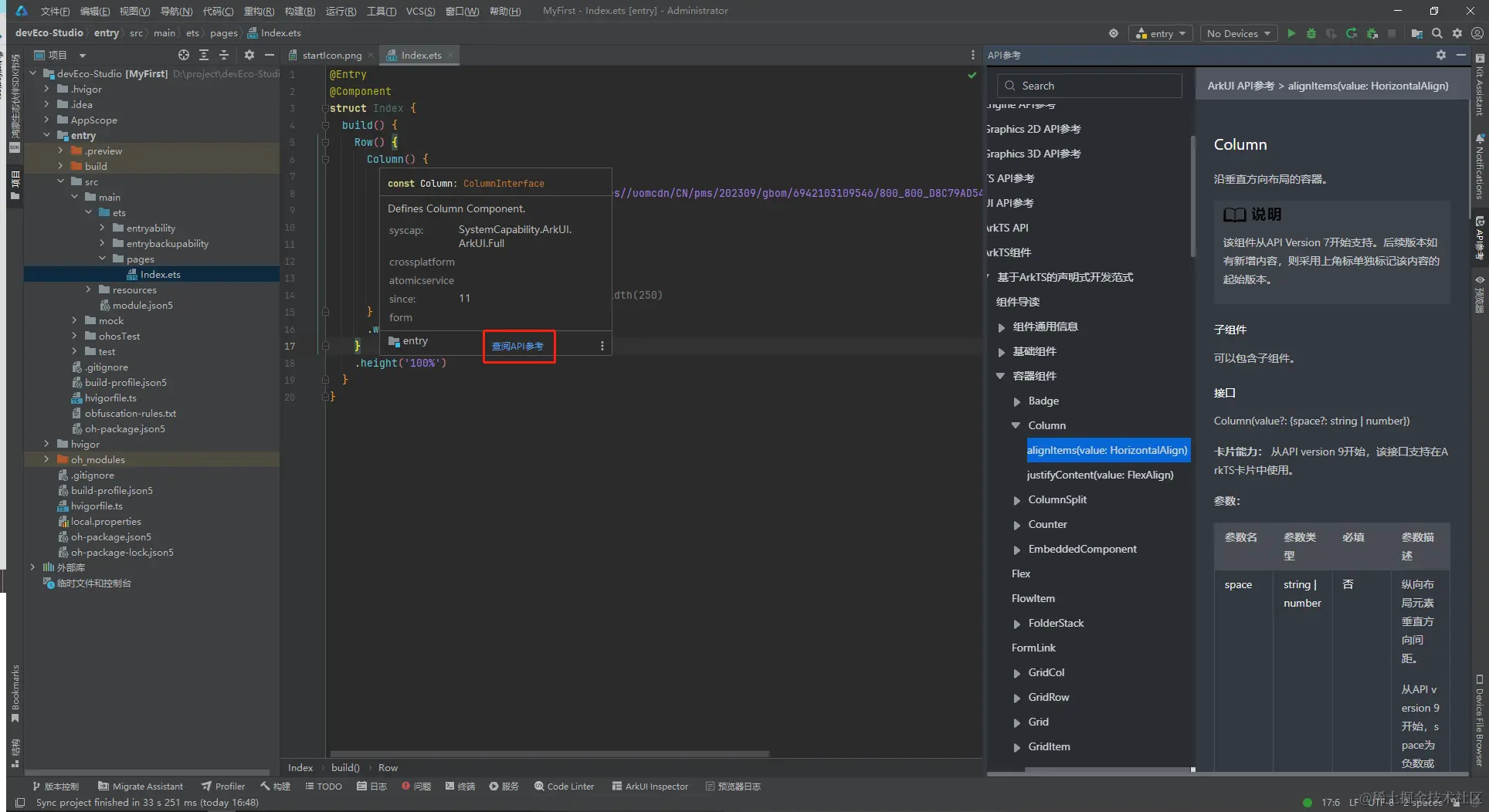
Task: Hide the project panel with minus icon
Action: pyautogui.click(x=270, y=55)
